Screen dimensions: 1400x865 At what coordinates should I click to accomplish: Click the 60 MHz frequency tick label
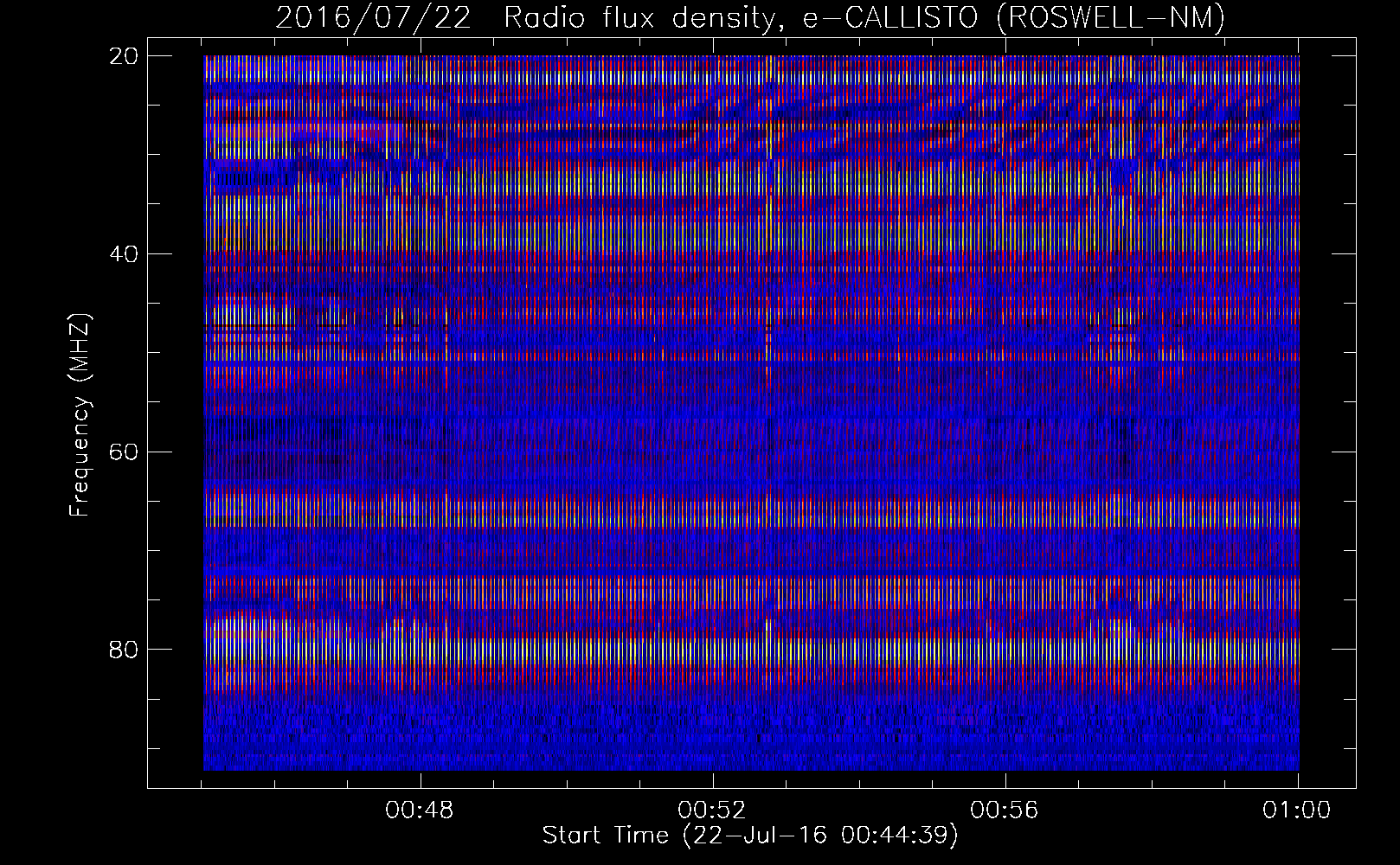123,452
